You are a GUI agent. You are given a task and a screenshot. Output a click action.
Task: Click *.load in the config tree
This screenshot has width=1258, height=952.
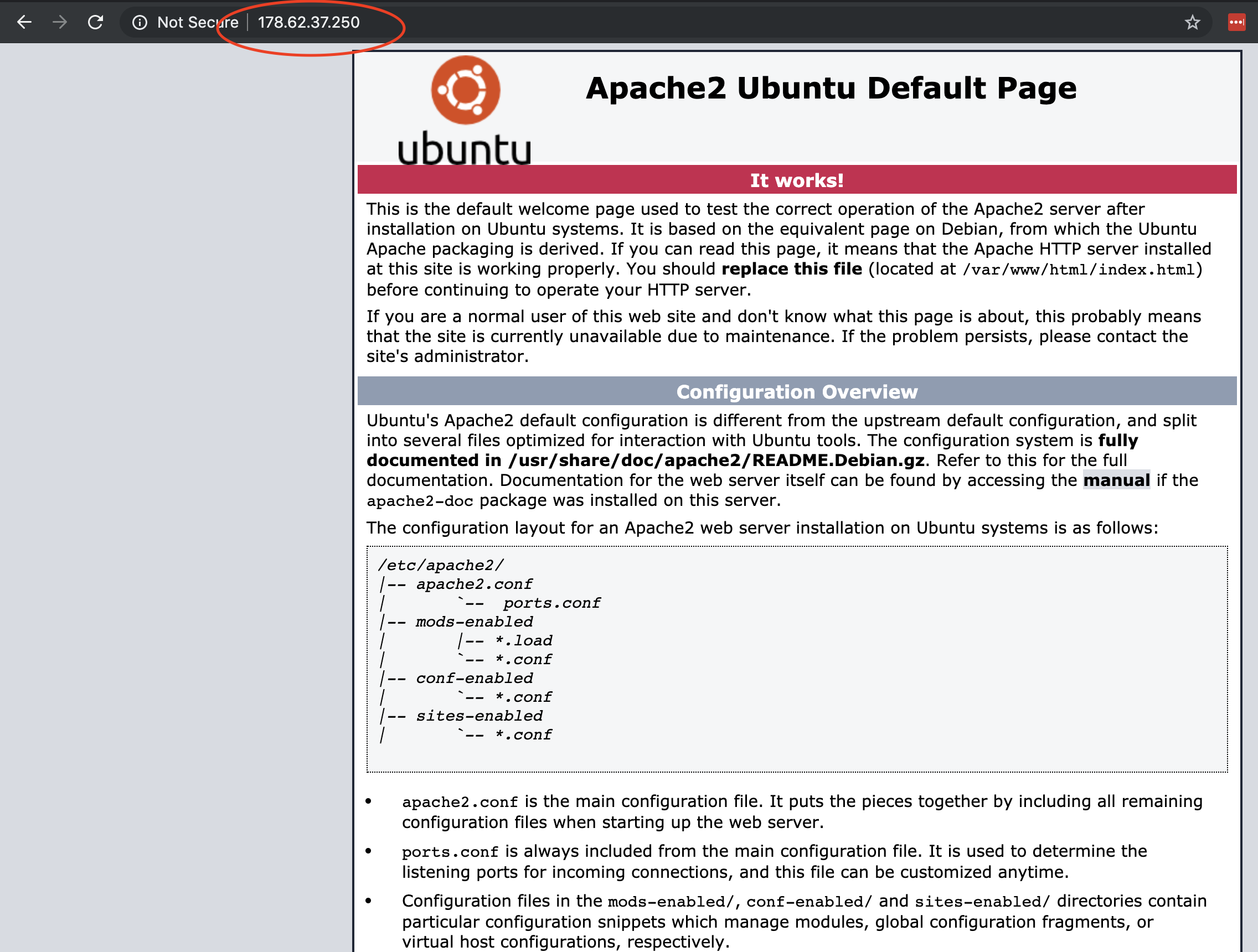(x=523, y=640)
